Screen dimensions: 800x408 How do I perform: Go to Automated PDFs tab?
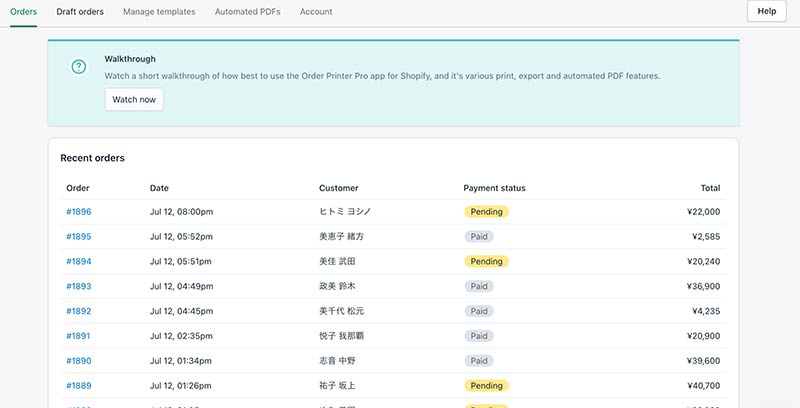coord(247,12)
